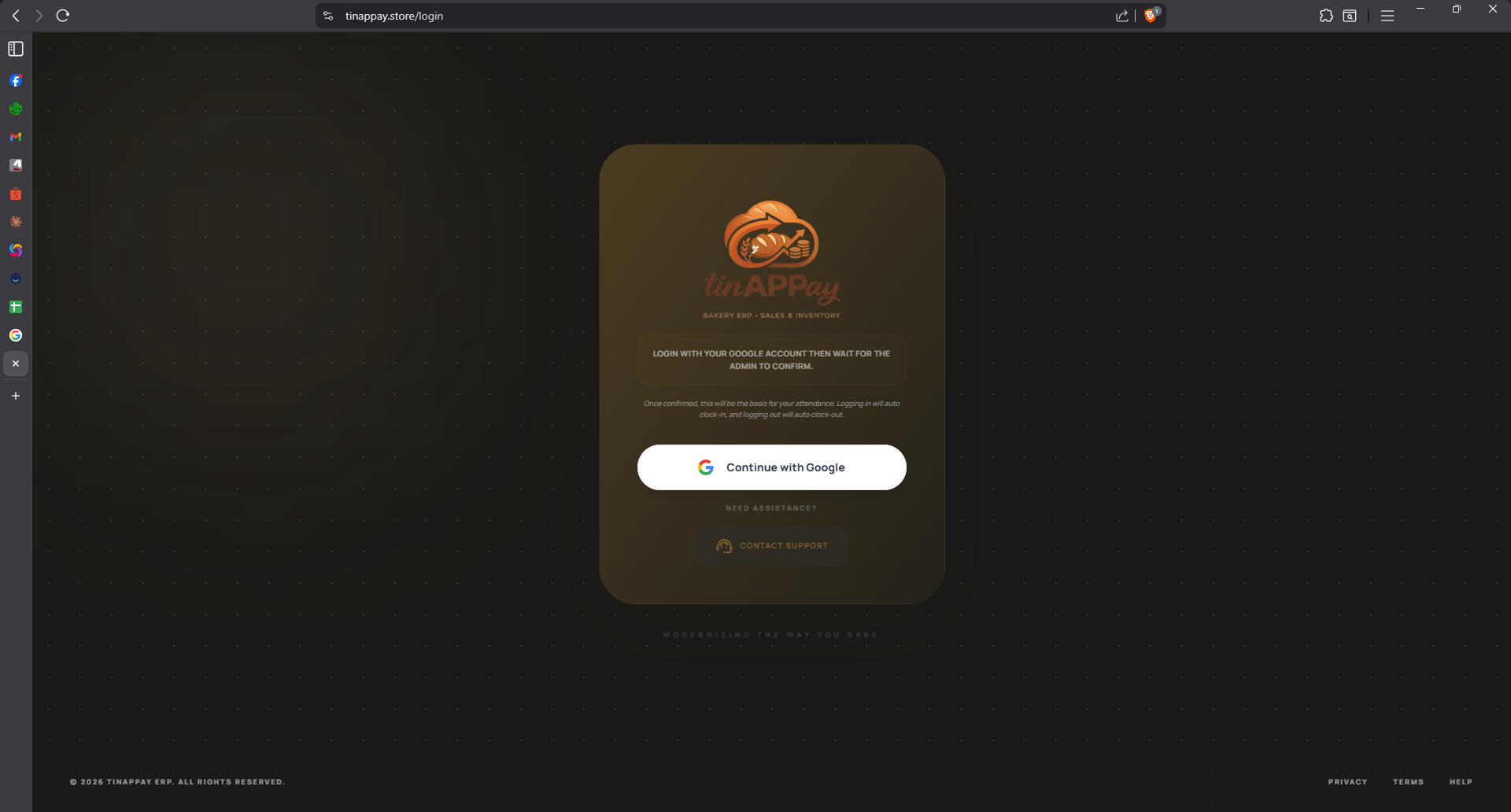The image size is (1511, 812).
Task: Toggle the vertical tabs sidebar panel icon
Action: pos(16,49)
